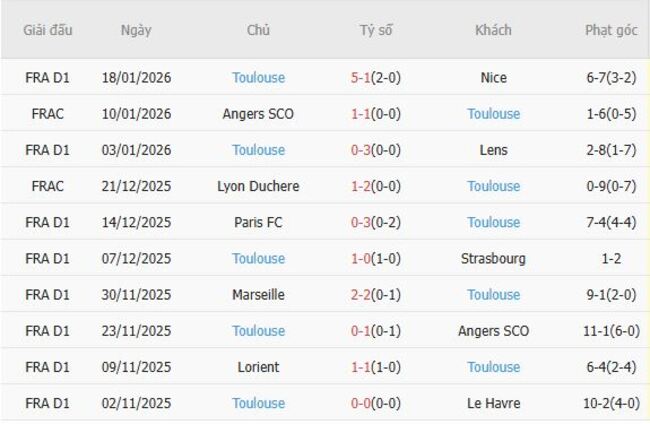This screenshot has height=424, width=650.
Task: Select the Lyon Duchere team name
Action: click(258, 186)
